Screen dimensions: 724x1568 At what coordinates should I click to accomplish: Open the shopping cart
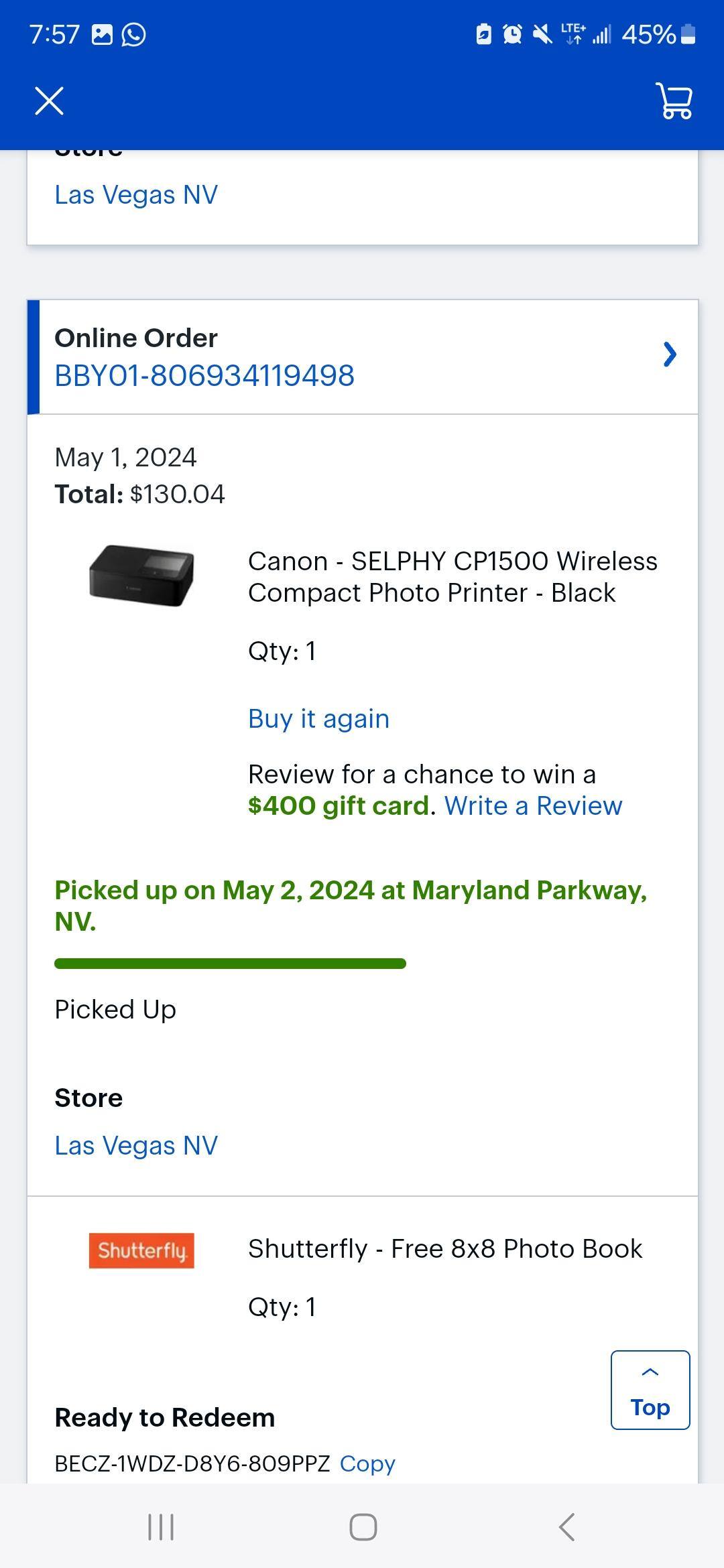coord(674,102)
